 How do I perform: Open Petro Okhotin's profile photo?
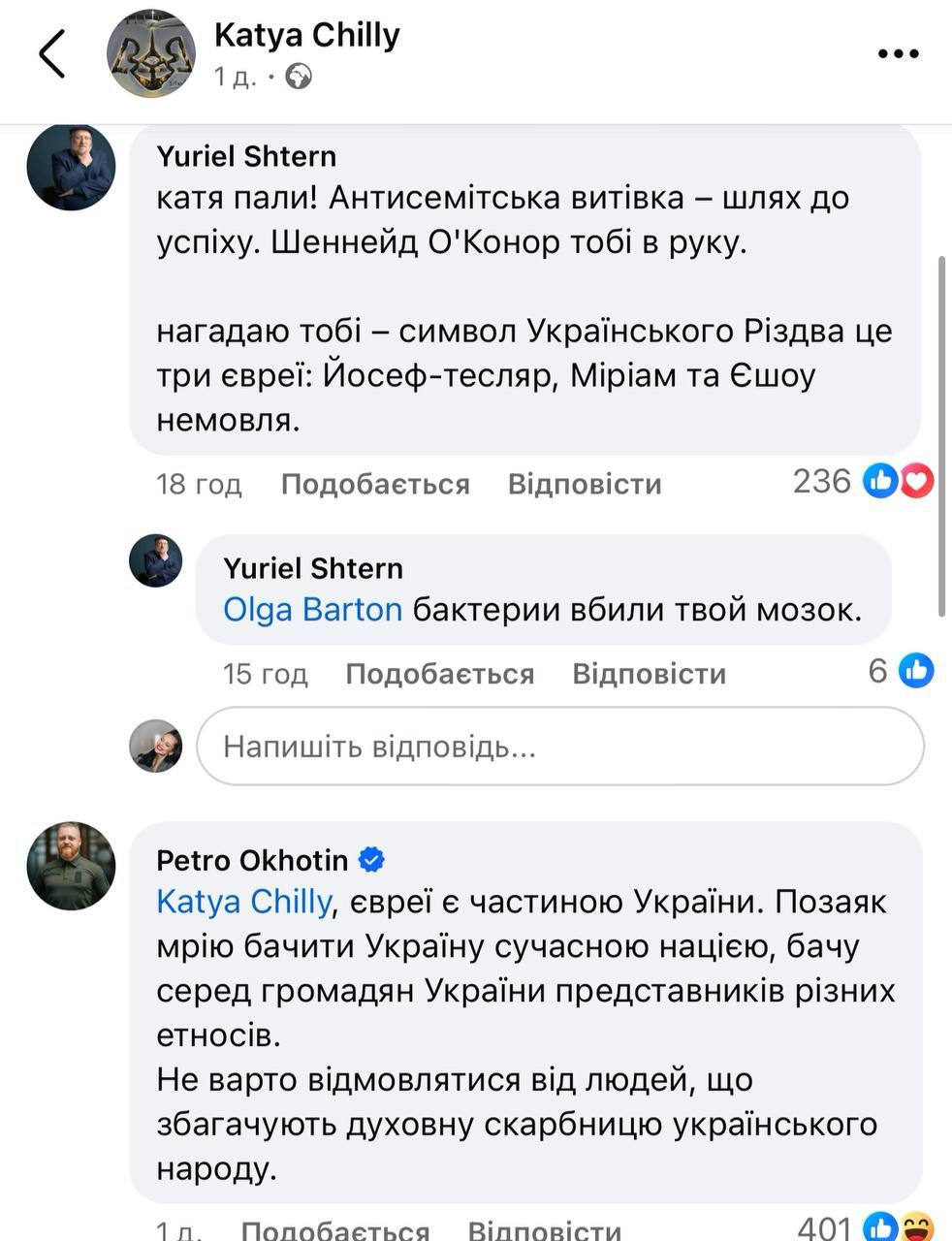tap(71, 866)
